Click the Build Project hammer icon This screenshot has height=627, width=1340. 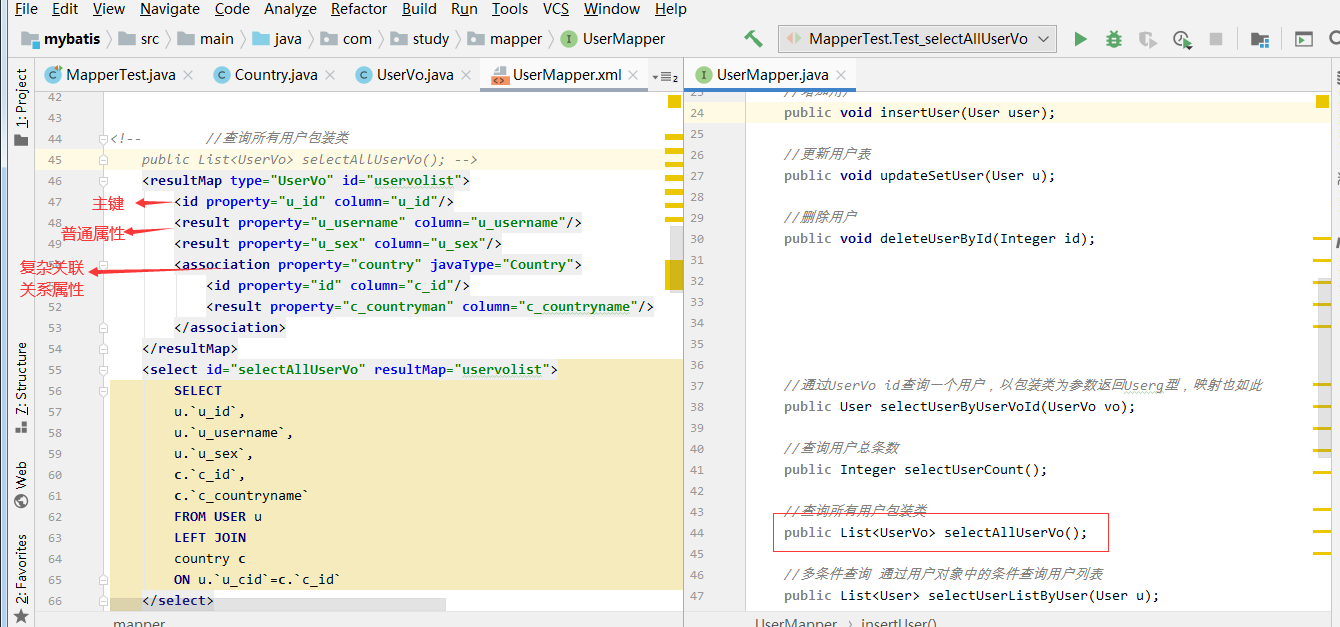point(753,39)
